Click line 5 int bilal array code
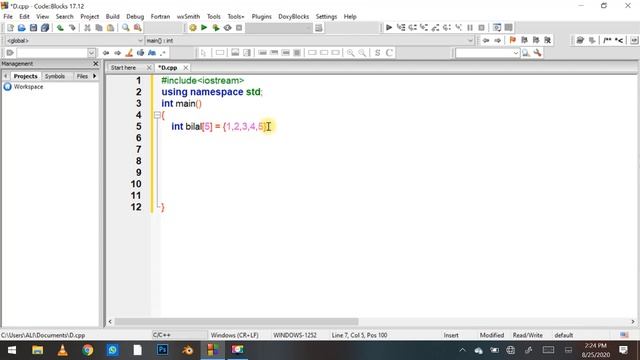Screen dimensions: 640x360 (x=219, y=127)
